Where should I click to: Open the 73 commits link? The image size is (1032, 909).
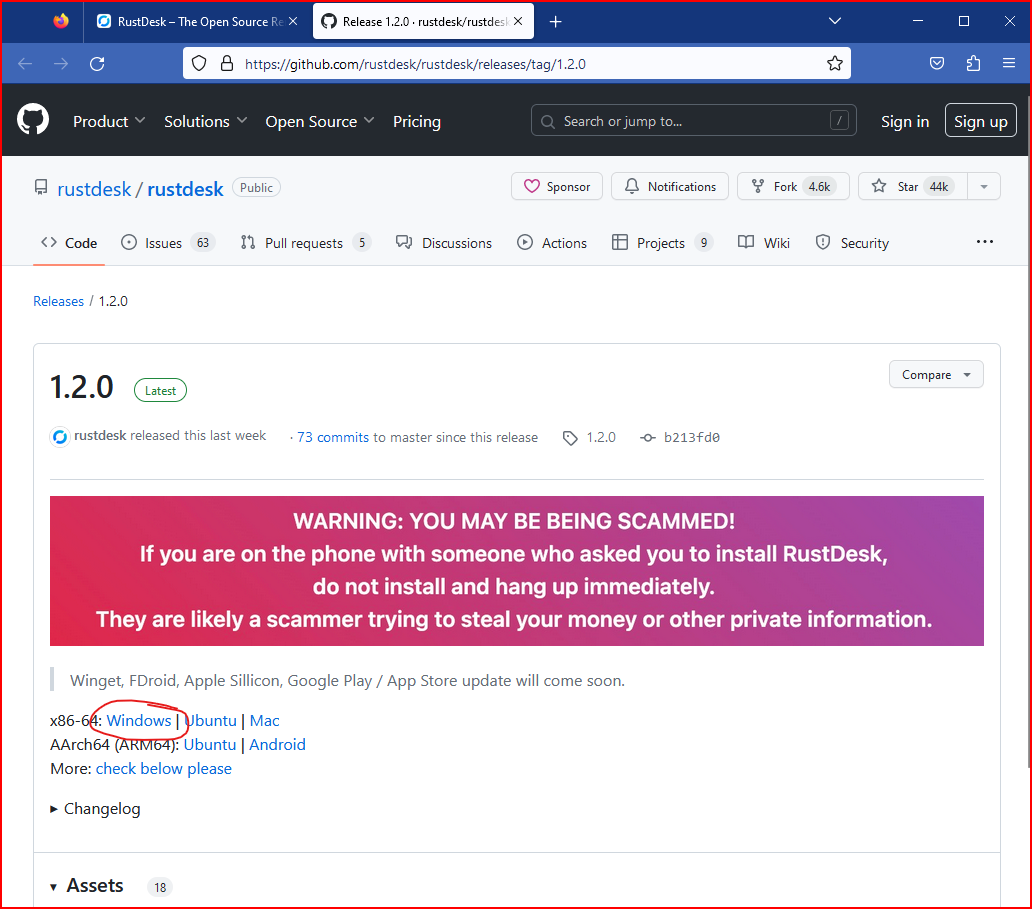pos(332,438)
